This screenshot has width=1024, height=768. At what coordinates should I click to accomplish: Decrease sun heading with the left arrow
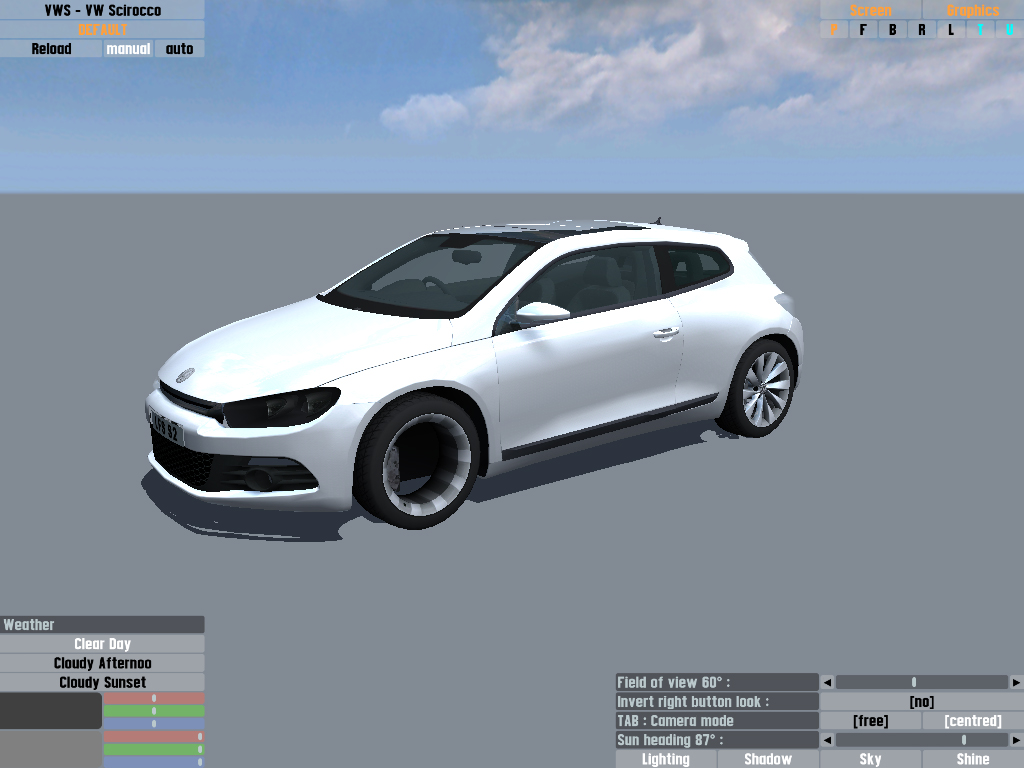(x=827, y=740)
